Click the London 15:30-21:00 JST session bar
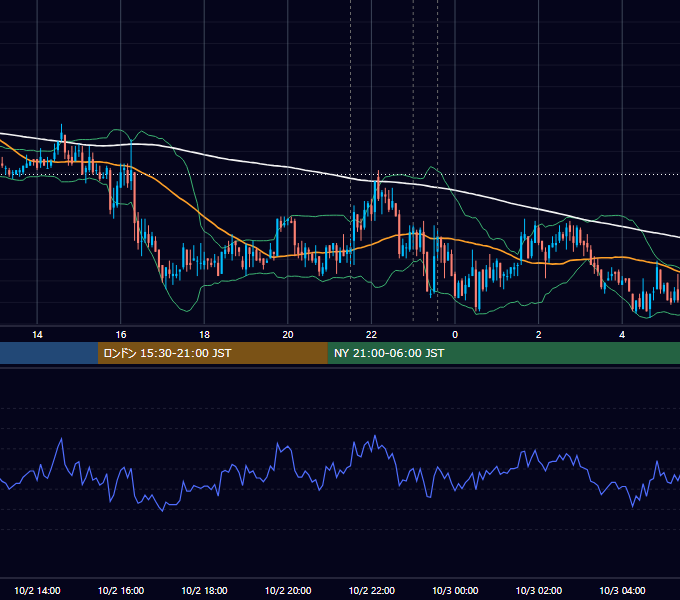This screenshot has width=680, height=600. [212, 353]
